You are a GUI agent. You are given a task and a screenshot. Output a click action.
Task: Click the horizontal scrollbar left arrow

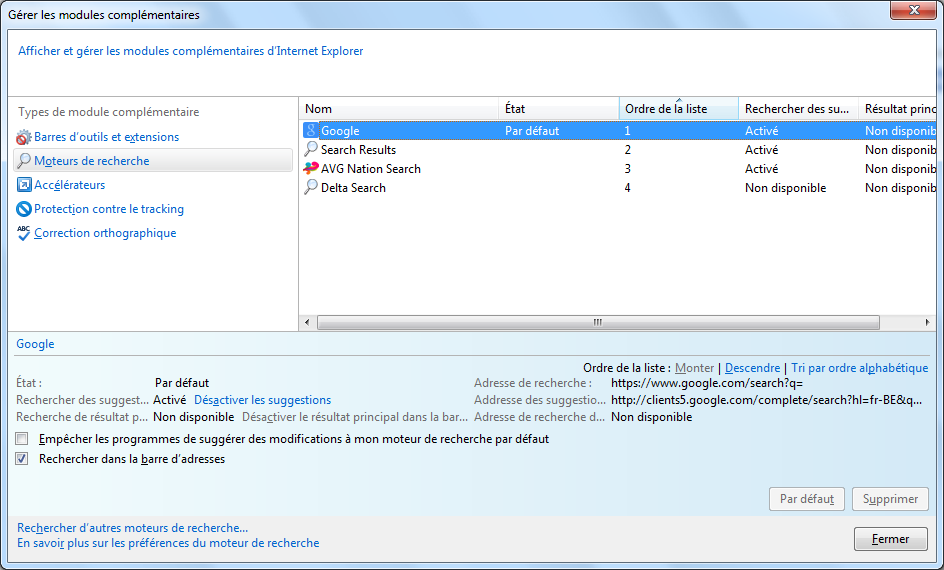pyautogui.click(x=307, y=323)
